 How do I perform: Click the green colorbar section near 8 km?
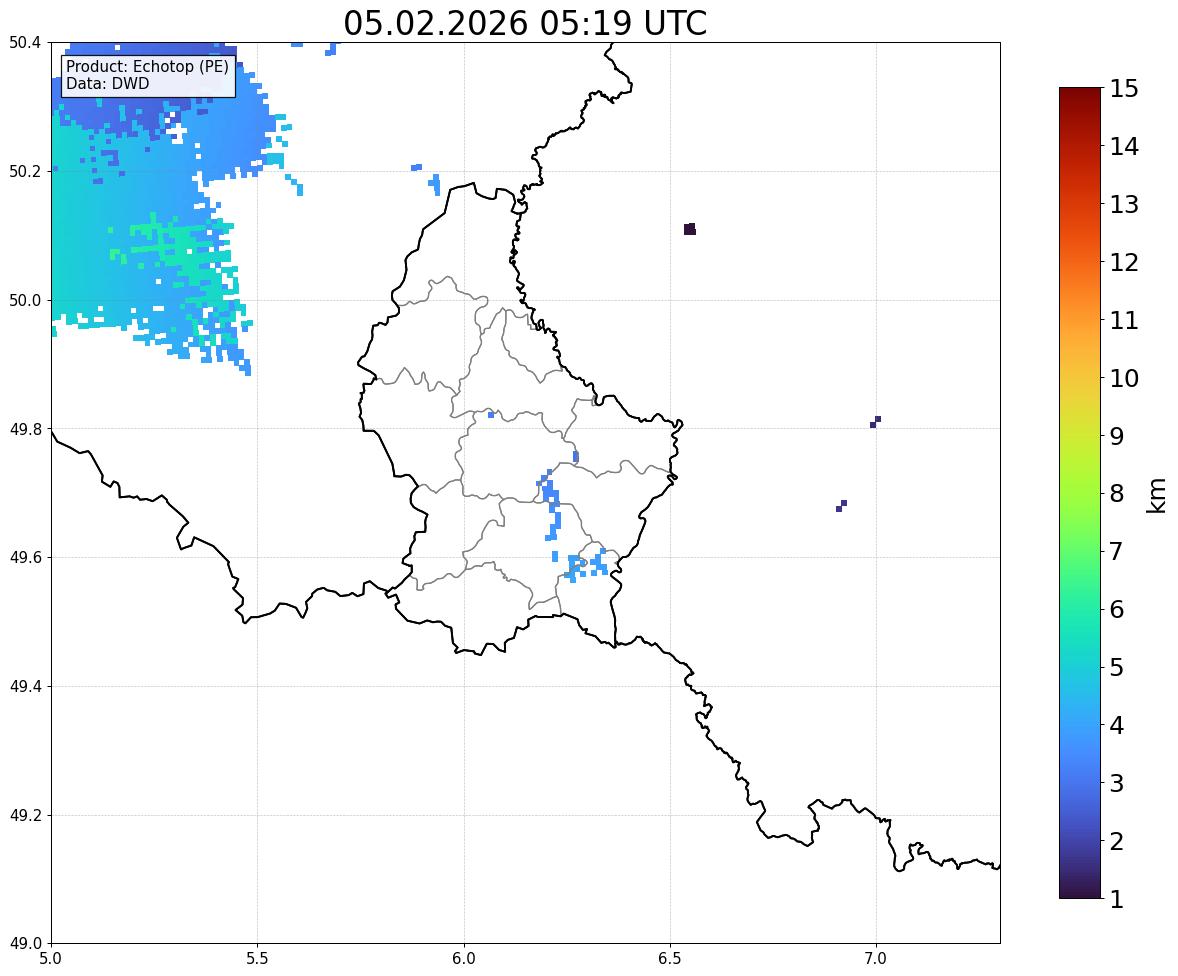[x=1080, y=494]
